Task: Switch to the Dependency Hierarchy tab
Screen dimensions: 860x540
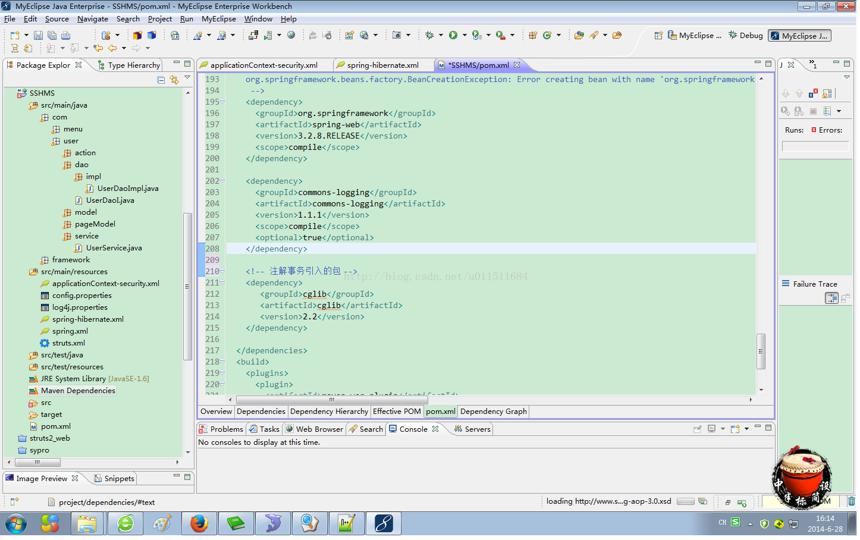Action: coord(329,411)
